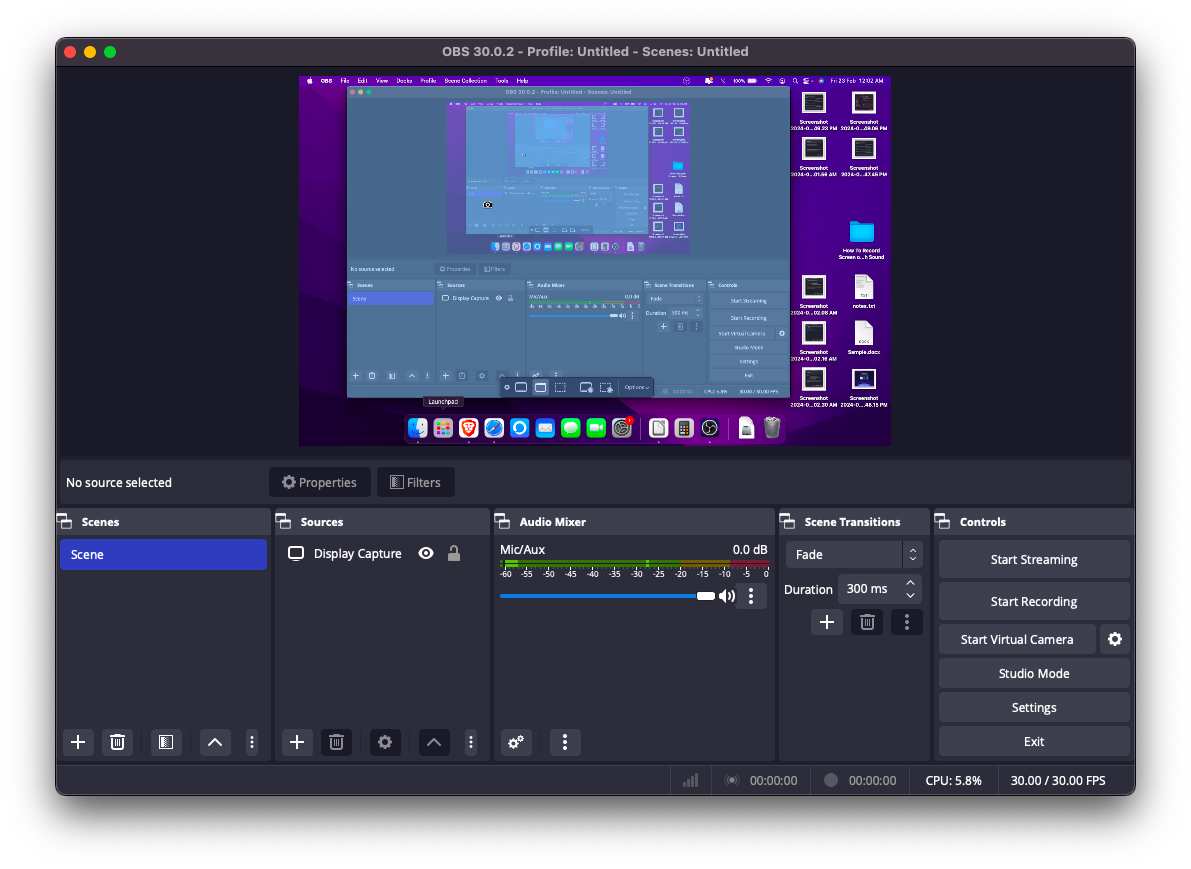Open Scenes toolbar three-dot menu
The height and width of the screenshot is (869, 1191).
(252, 742)
